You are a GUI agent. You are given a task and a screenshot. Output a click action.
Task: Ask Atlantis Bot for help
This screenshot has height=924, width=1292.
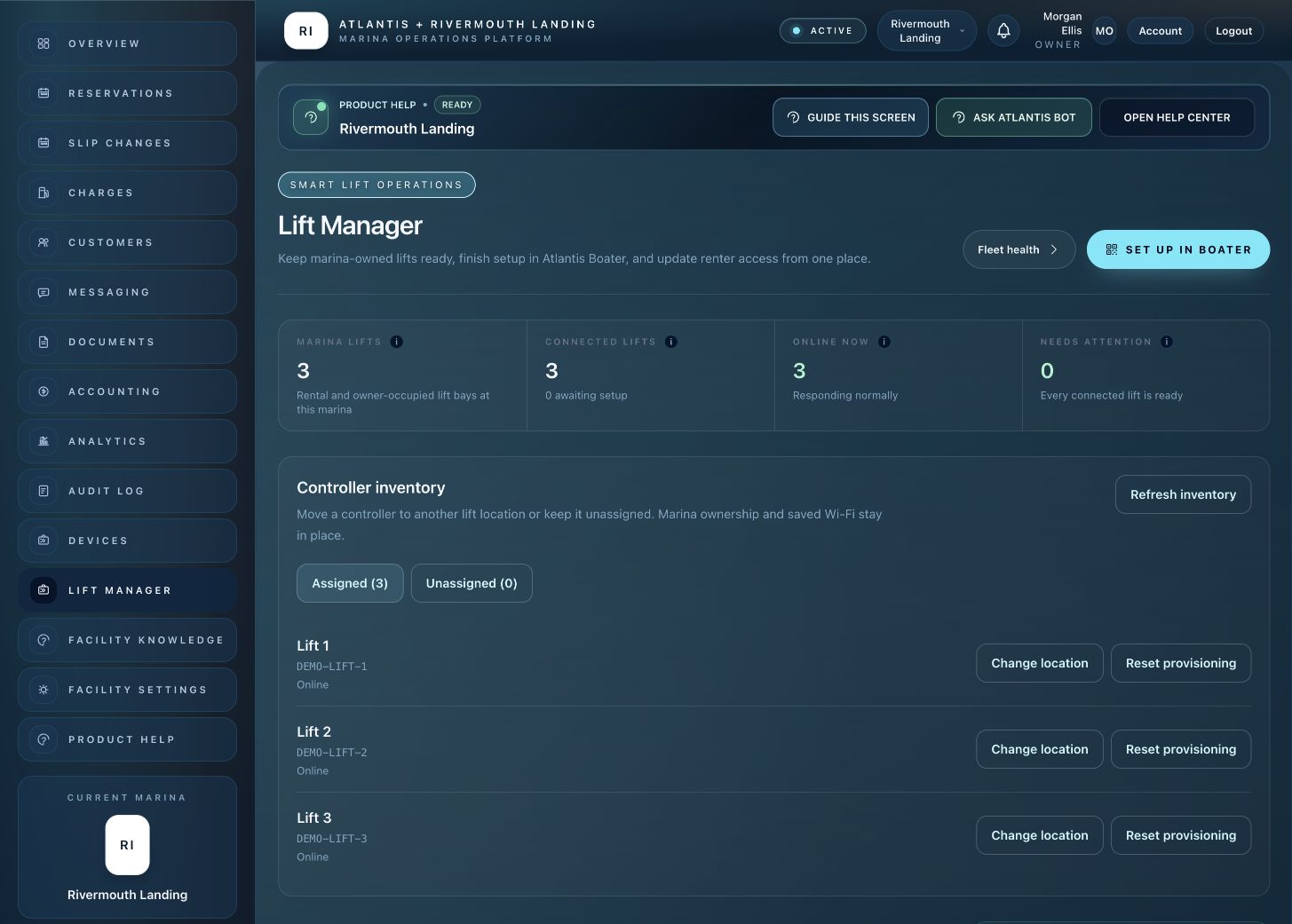(x=1014, y=117)
